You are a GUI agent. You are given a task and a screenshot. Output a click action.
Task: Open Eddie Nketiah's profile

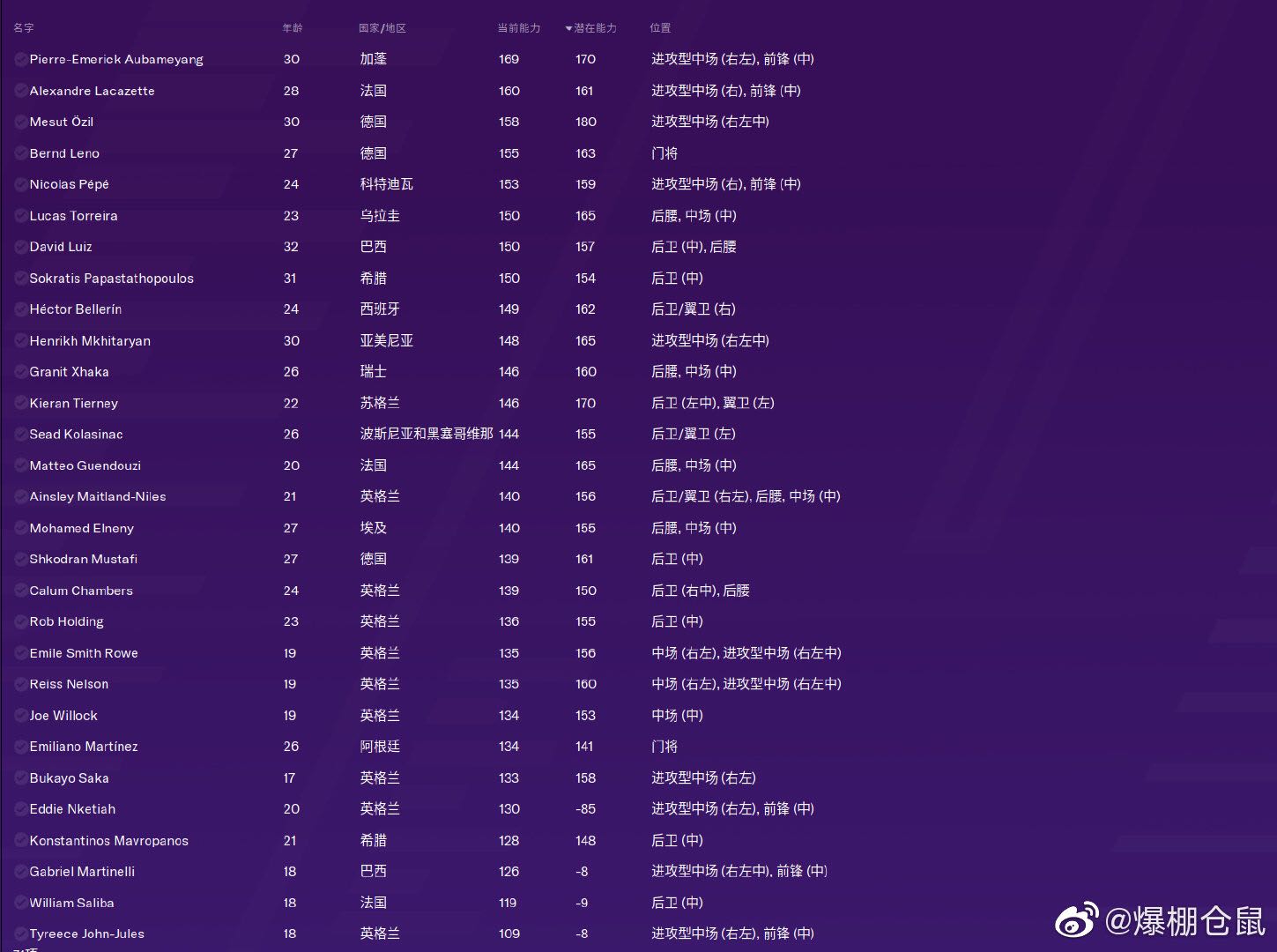(x=72, y=809)
